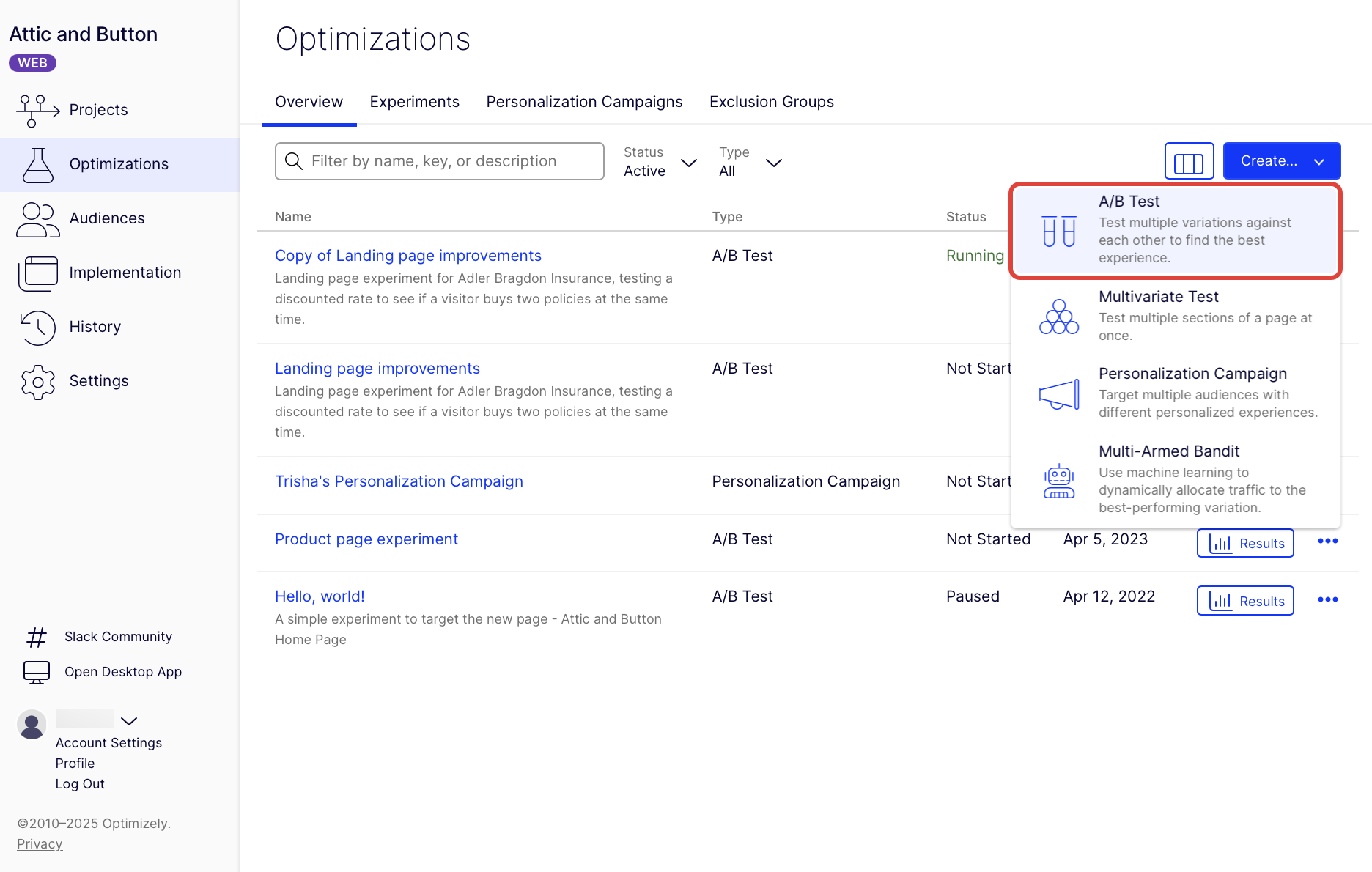Click the Optimizations flask icon
Image resolution: width=1372 pixels, height=872 pixels.
[x=37, y=165]
